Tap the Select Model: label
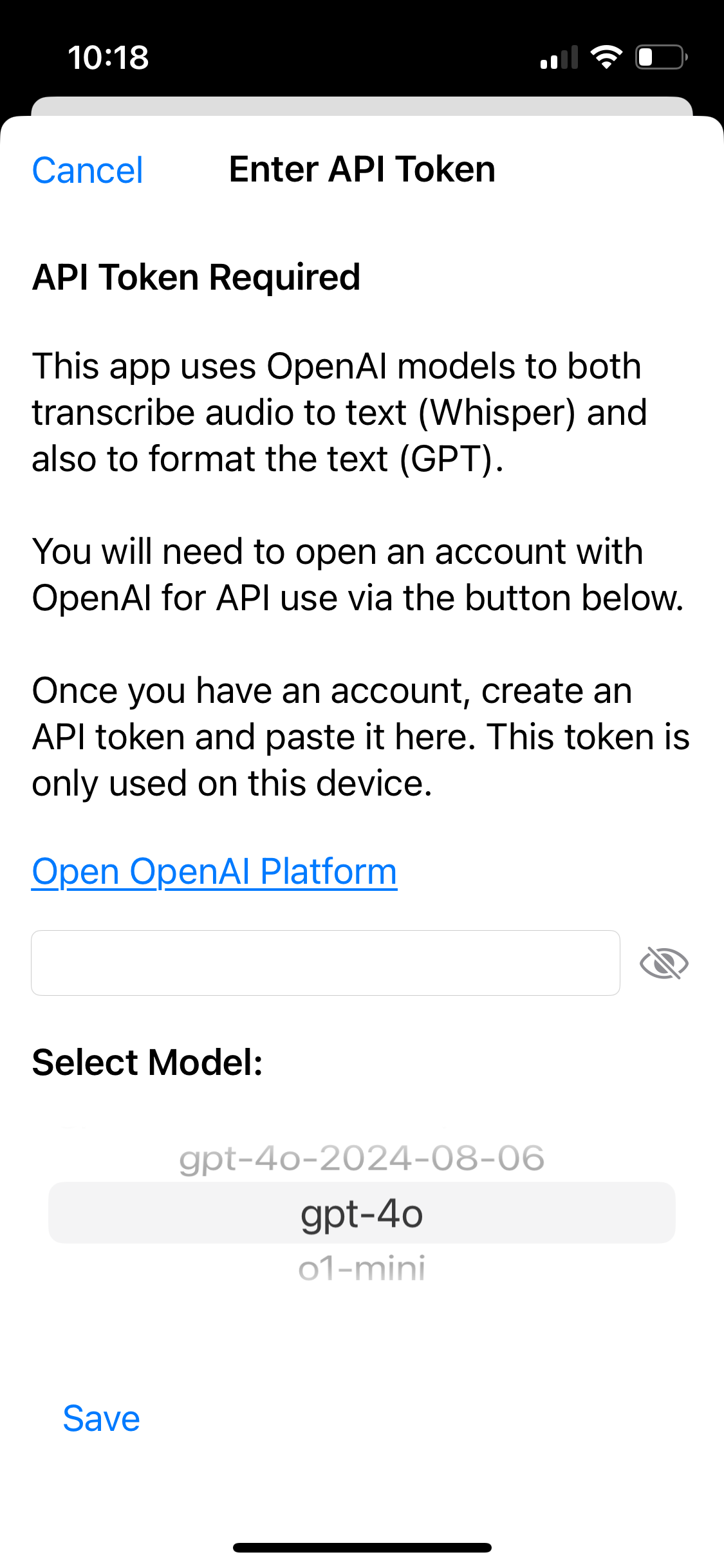 click(x=147, y=1062)
